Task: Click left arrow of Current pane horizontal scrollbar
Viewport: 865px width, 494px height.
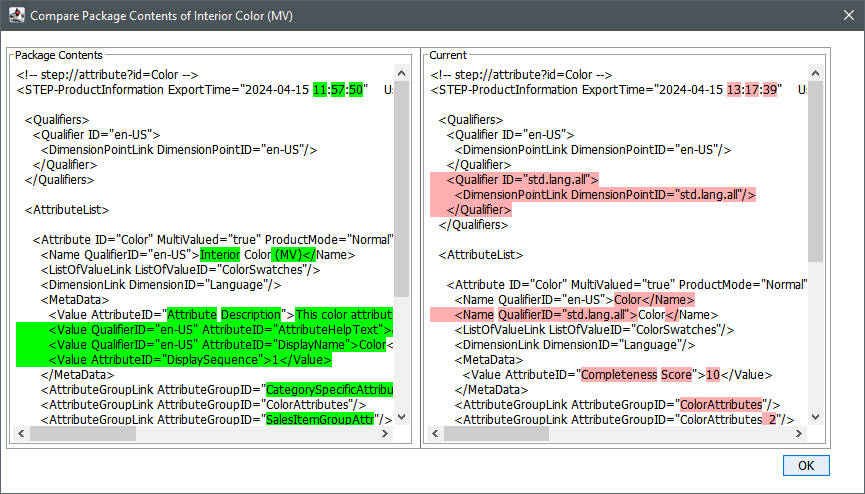Action: click(x=436, y=434)
